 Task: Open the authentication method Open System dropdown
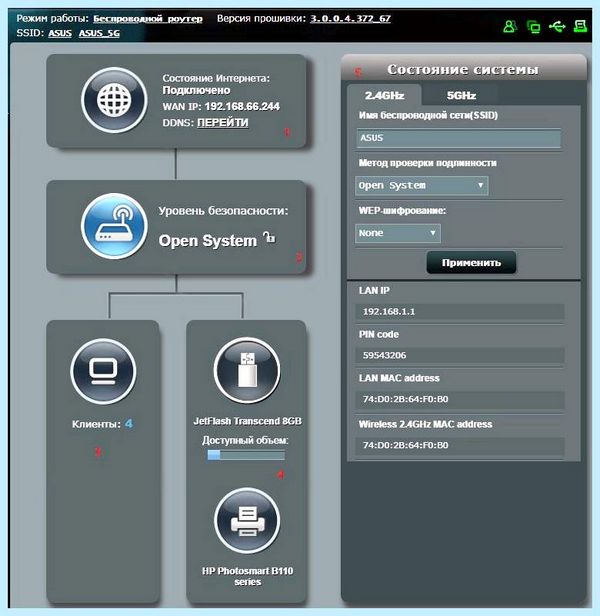(422, 185)
